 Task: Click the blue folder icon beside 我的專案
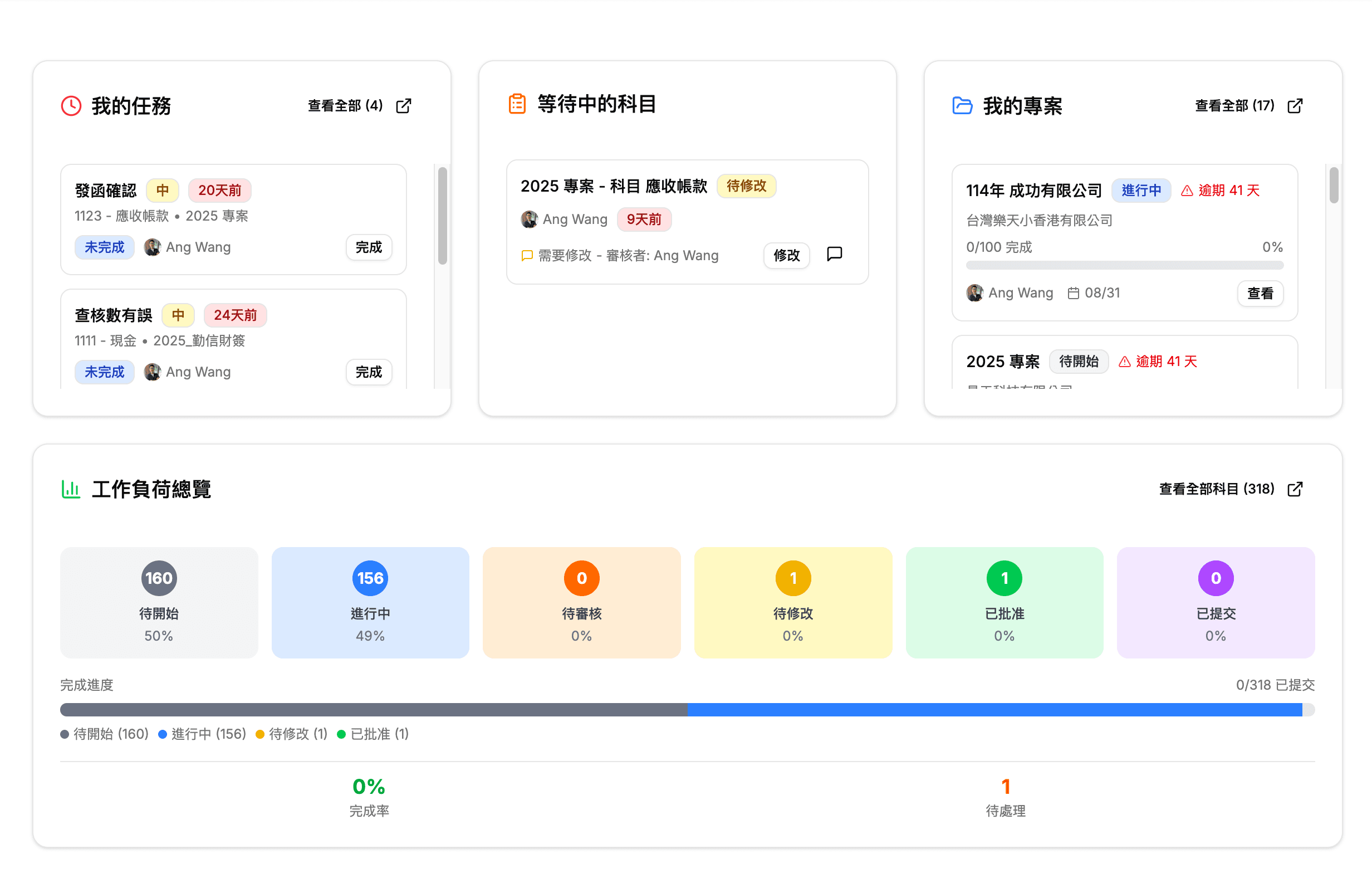pos(962,105)
